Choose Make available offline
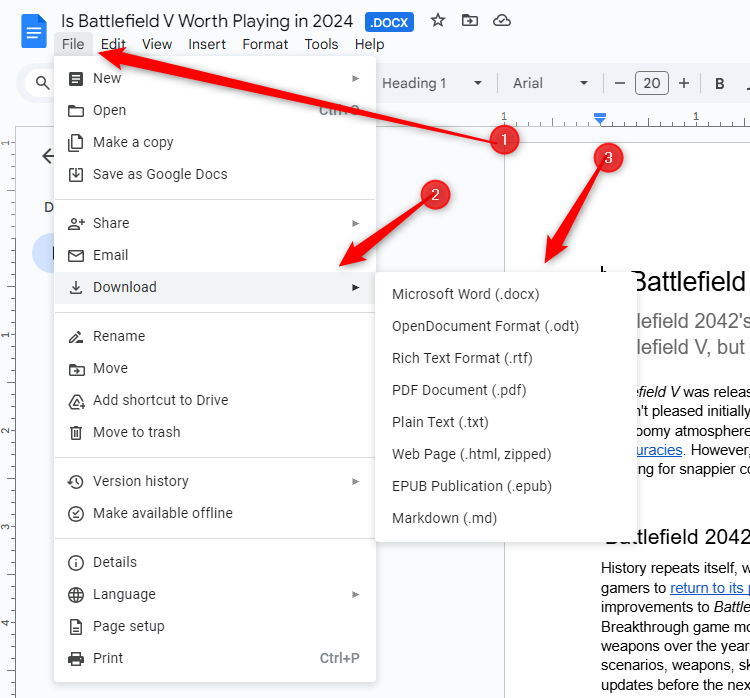This screenshot has width=750, height=698. (215, 513)
